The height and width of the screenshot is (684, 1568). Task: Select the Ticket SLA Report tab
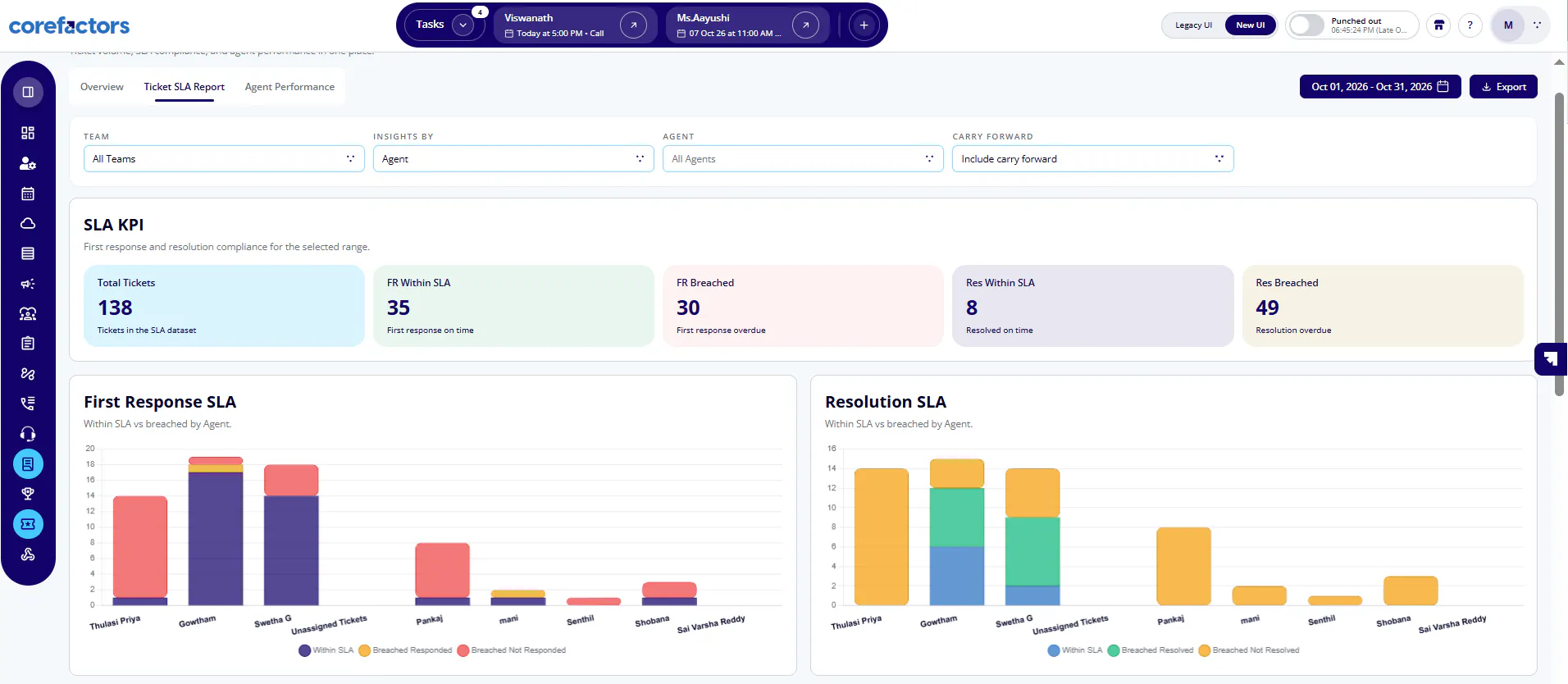(185, 87)
